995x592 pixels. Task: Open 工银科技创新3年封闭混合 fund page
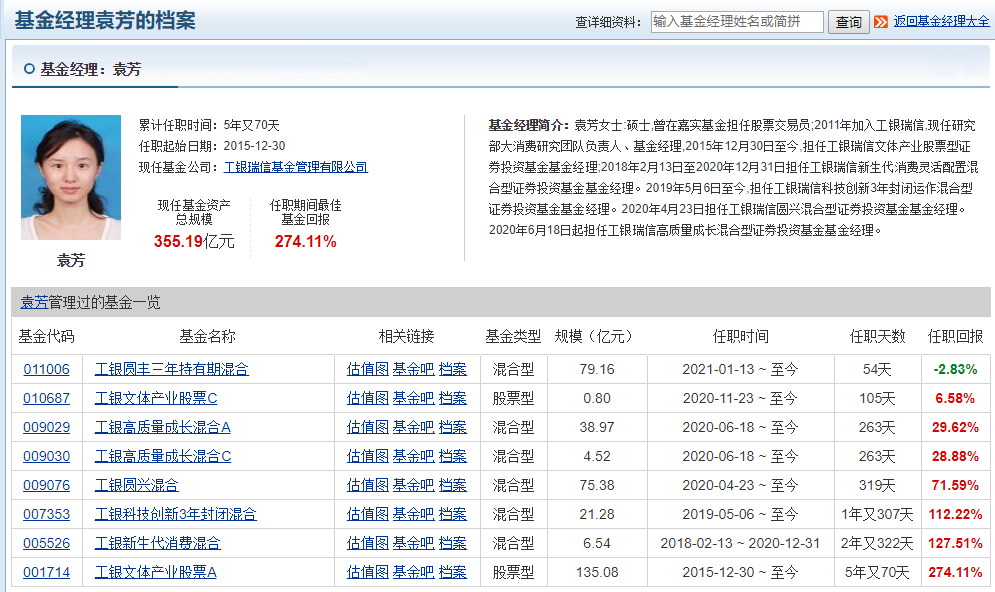(176, 514)
